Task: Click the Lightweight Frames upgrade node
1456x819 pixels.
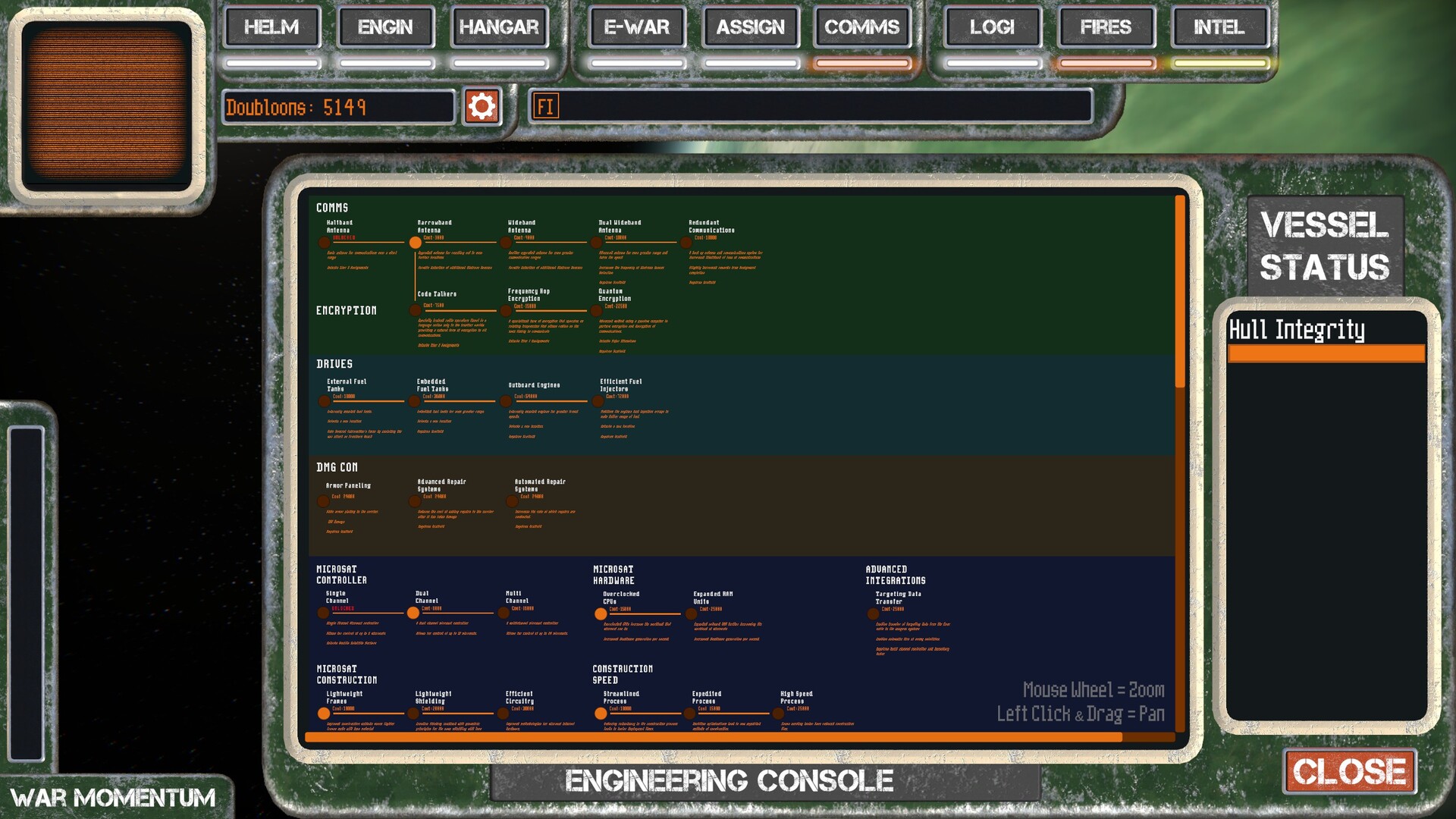Action: tap(324, 714)
